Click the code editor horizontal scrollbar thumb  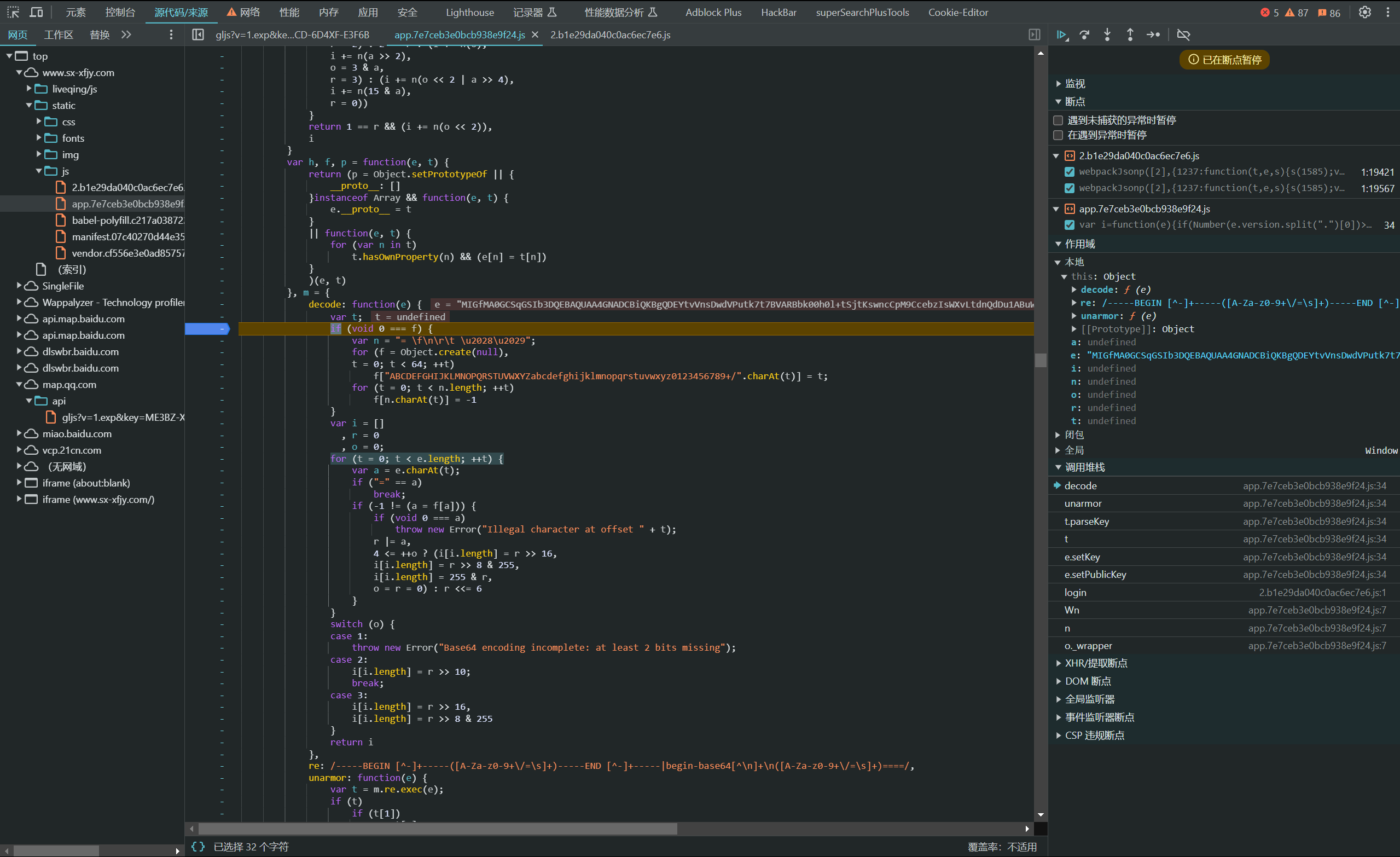(x=438, y=829)
